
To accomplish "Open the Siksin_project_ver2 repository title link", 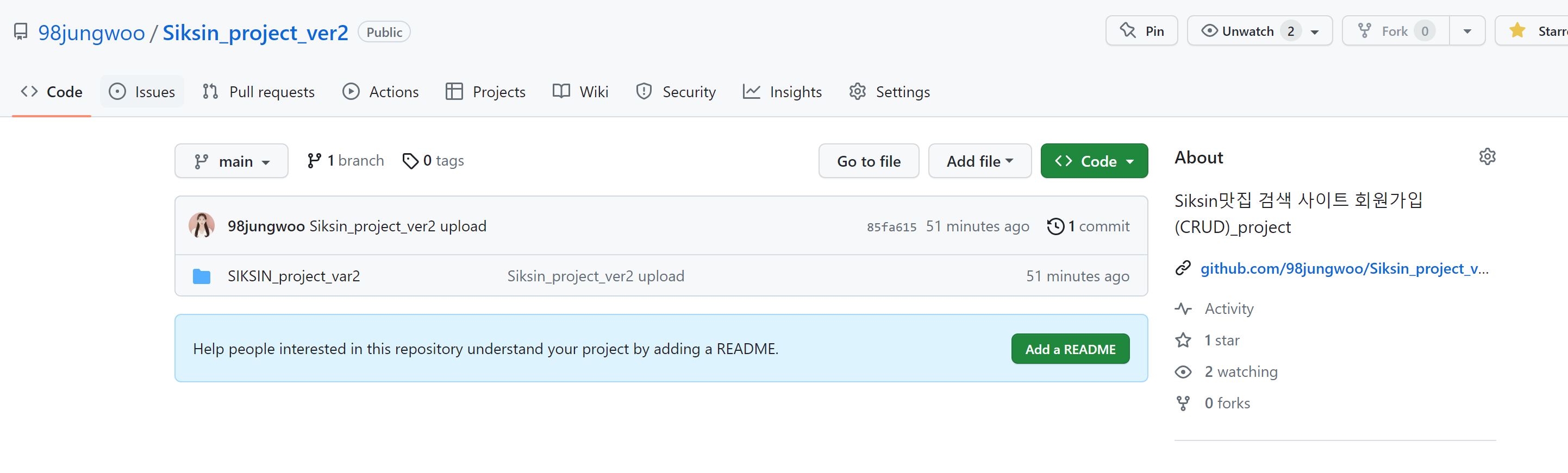I will (x=255, y=32).
